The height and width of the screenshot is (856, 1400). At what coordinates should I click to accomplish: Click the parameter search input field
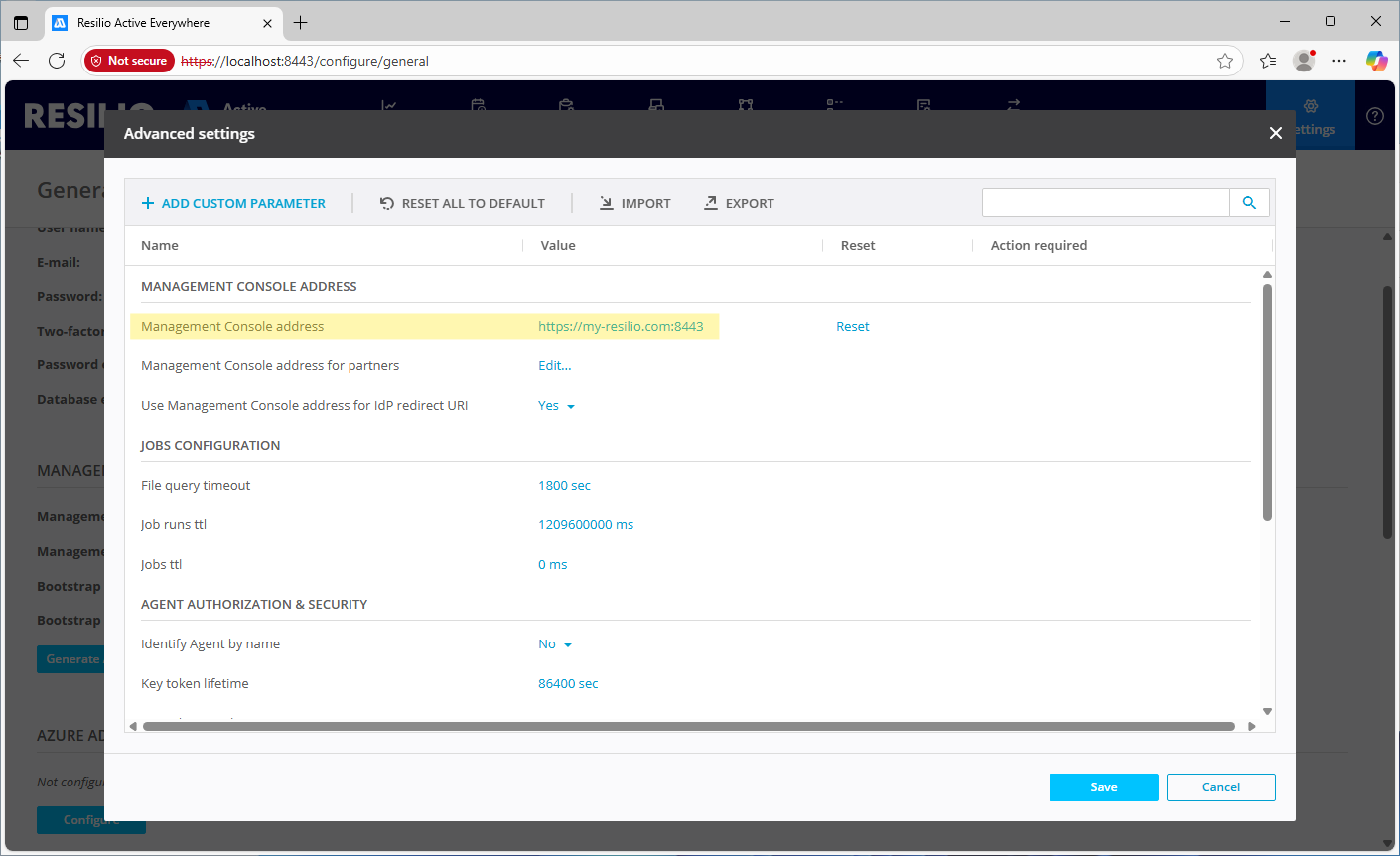tap(1105, 203)
